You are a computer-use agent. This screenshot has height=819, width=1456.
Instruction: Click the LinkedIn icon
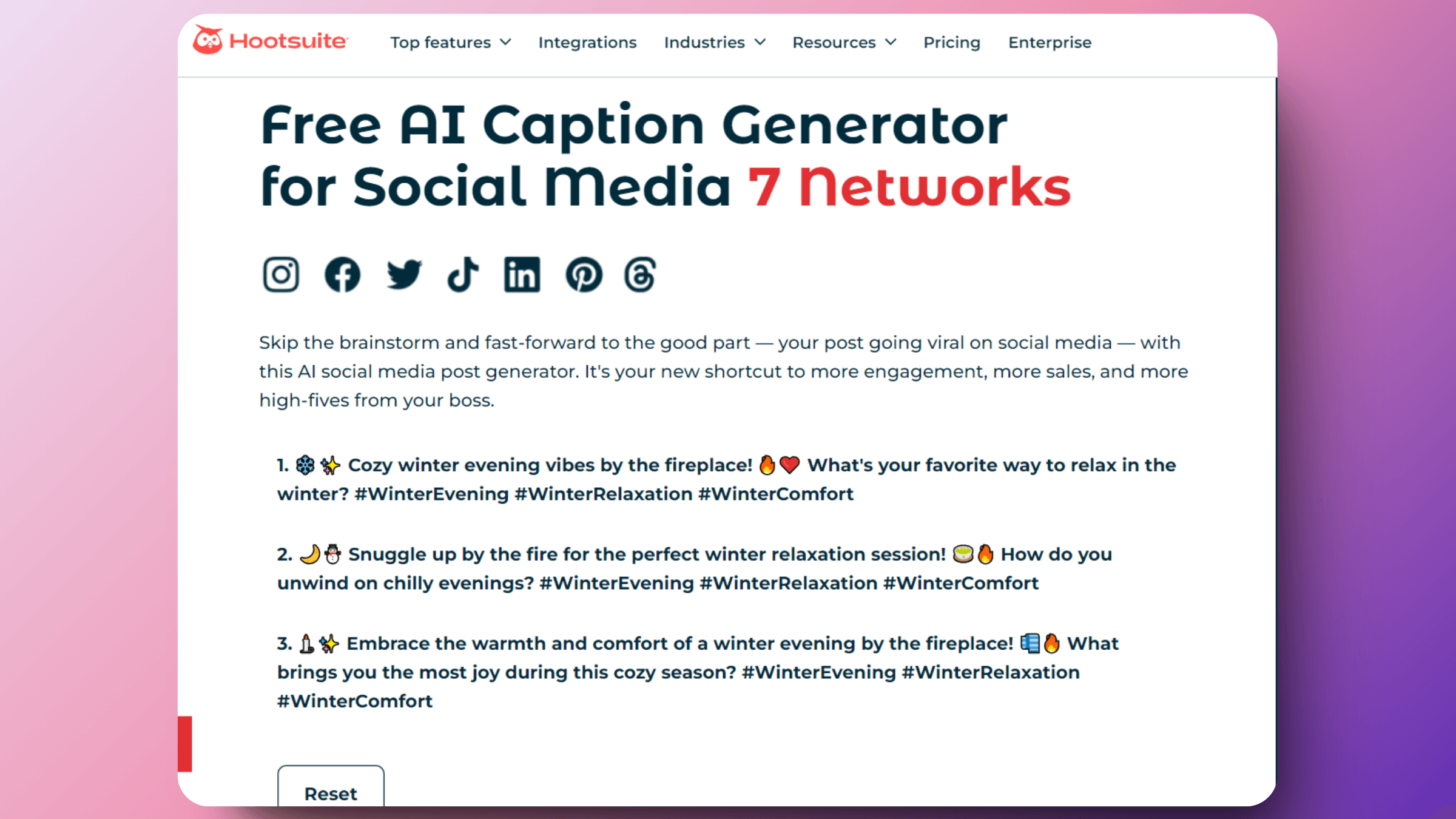[x=522, y=273]
